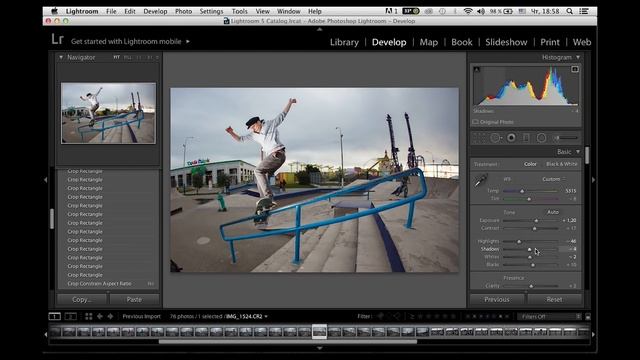Open the Apple menu
The image size is (640, 360).
(54, 11)
